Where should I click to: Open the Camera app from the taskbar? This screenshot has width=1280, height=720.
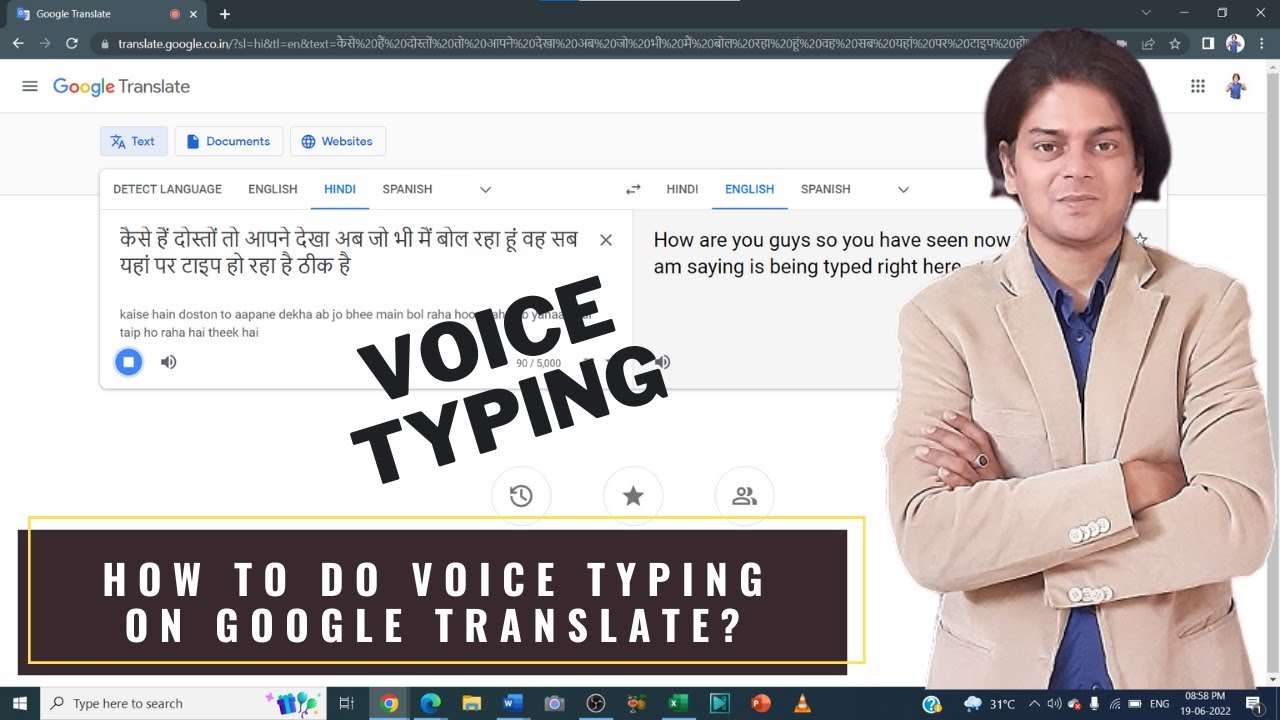click(x=554, y=704)
